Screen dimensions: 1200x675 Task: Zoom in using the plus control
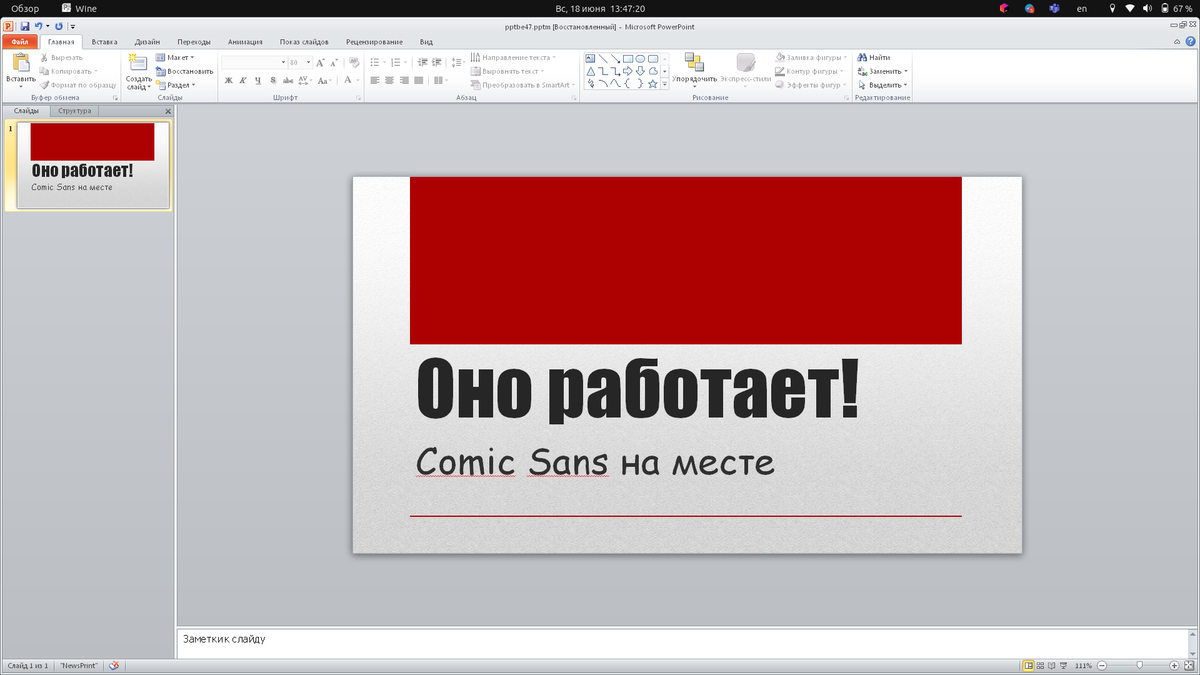(1175, 666)
